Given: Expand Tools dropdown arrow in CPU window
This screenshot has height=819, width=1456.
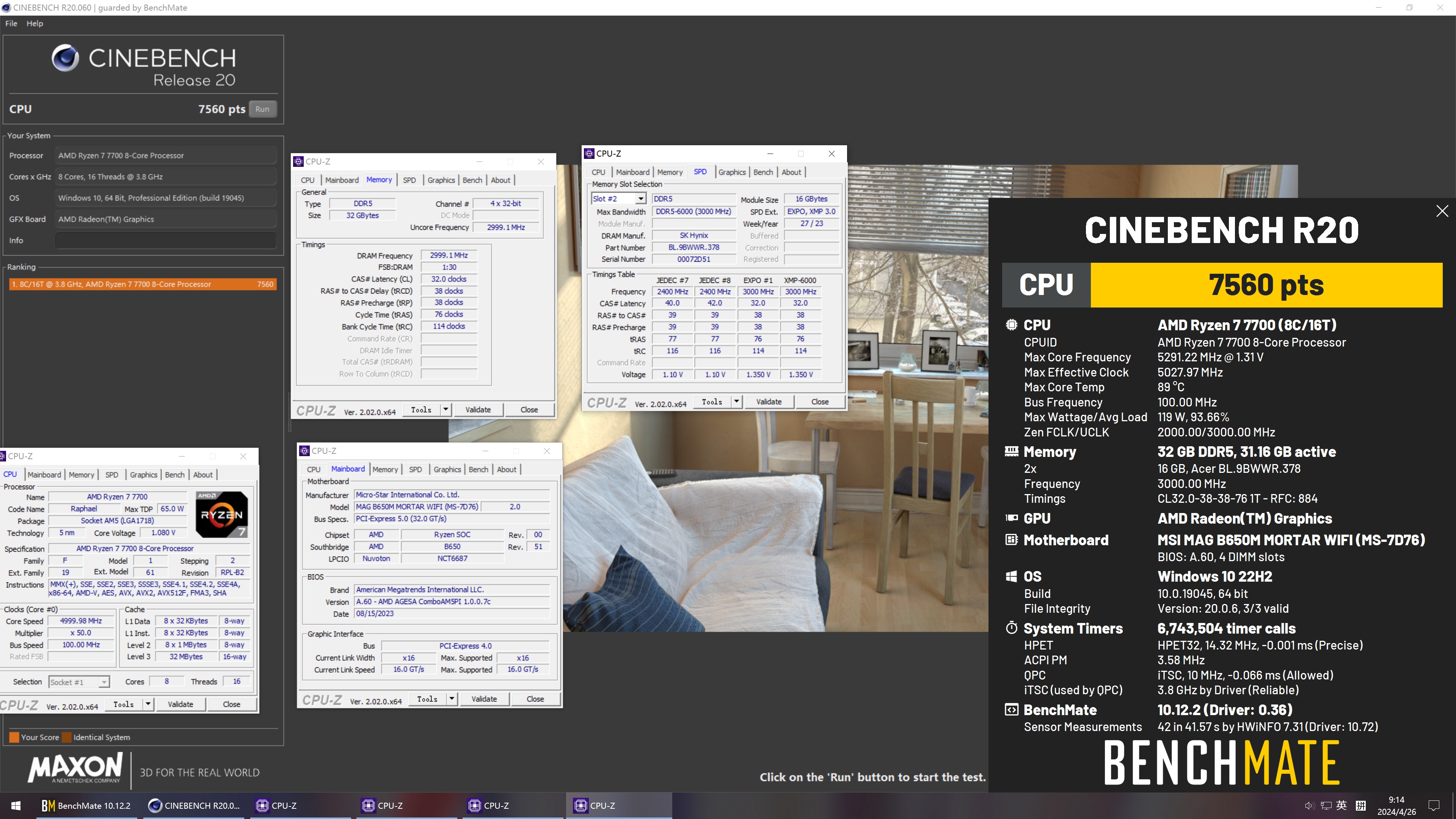Looking at the screenshot, I should click(148, 704).
